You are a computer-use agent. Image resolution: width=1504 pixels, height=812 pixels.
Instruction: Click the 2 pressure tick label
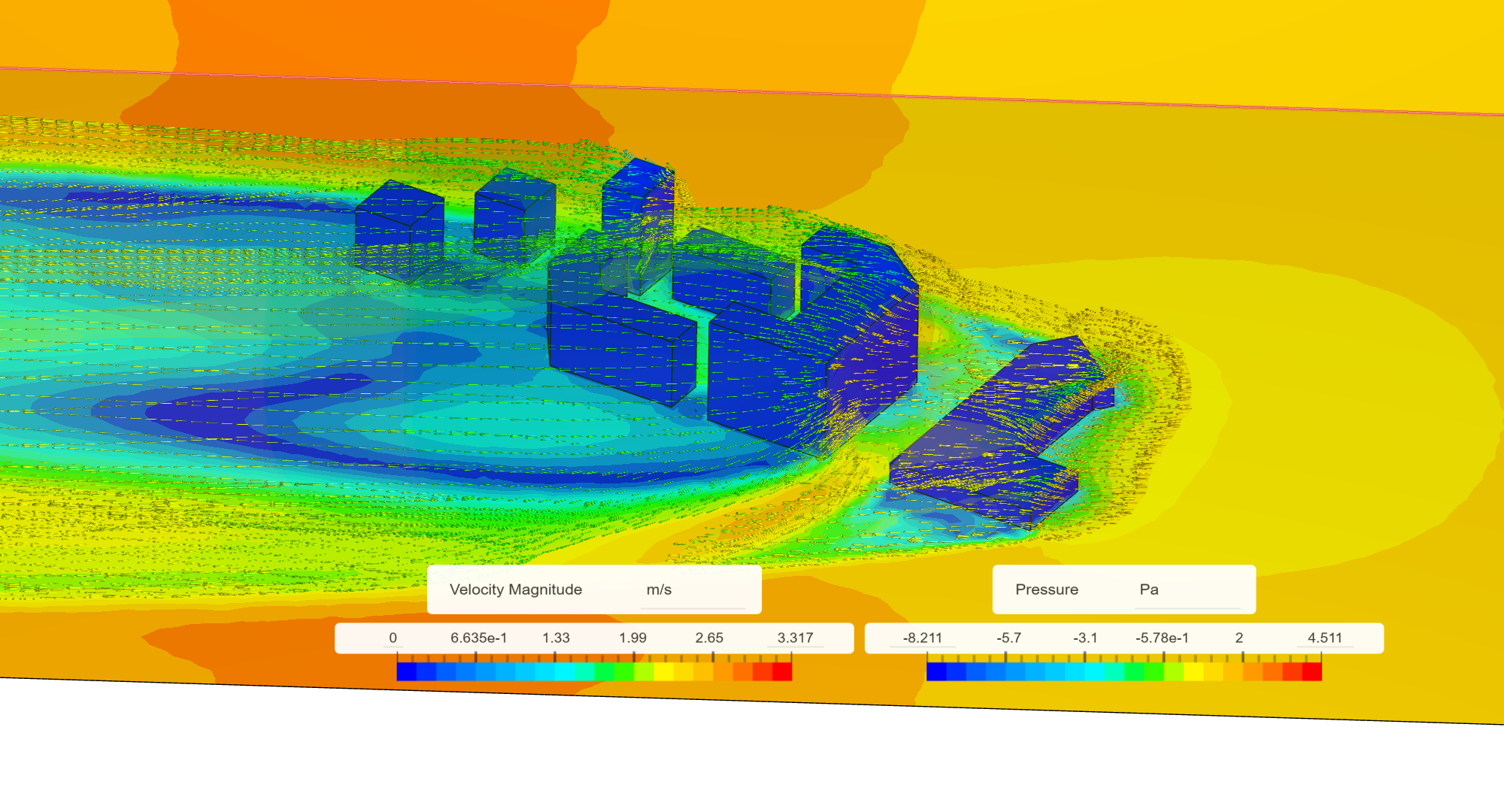click(x=1240, y=637)
